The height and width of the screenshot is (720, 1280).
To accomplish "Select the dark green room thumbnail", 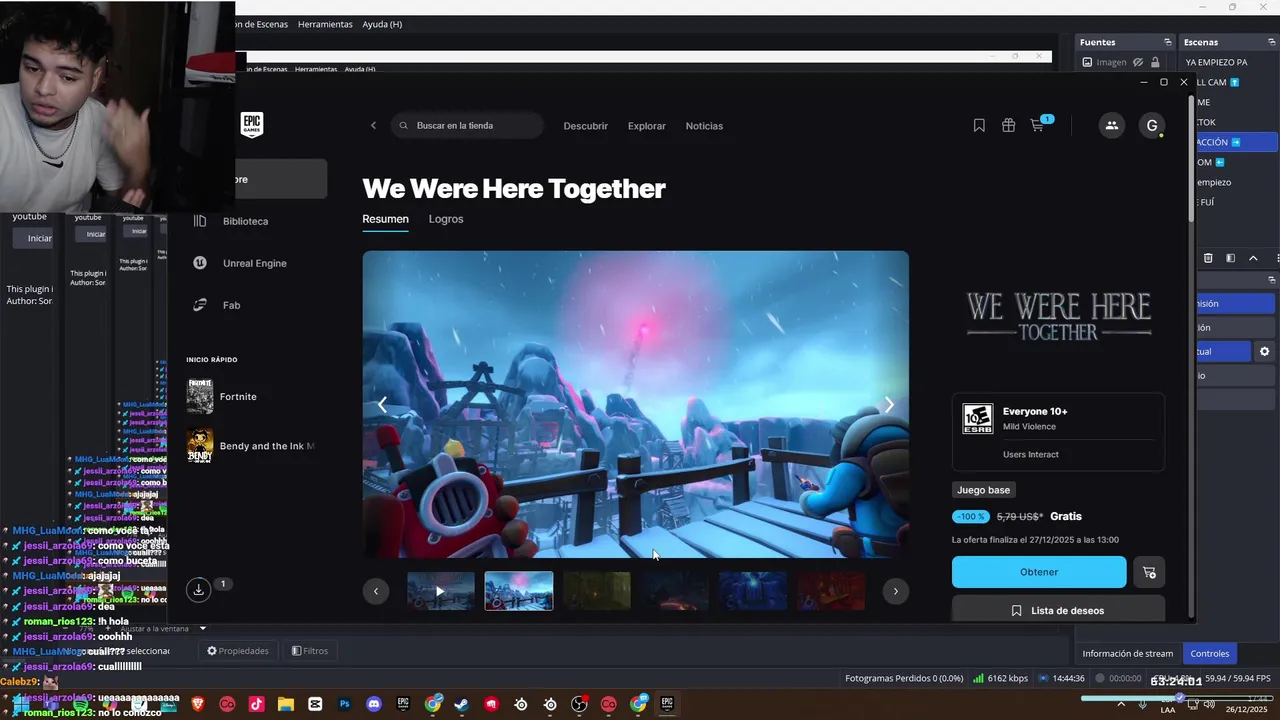I will [597, 591].
